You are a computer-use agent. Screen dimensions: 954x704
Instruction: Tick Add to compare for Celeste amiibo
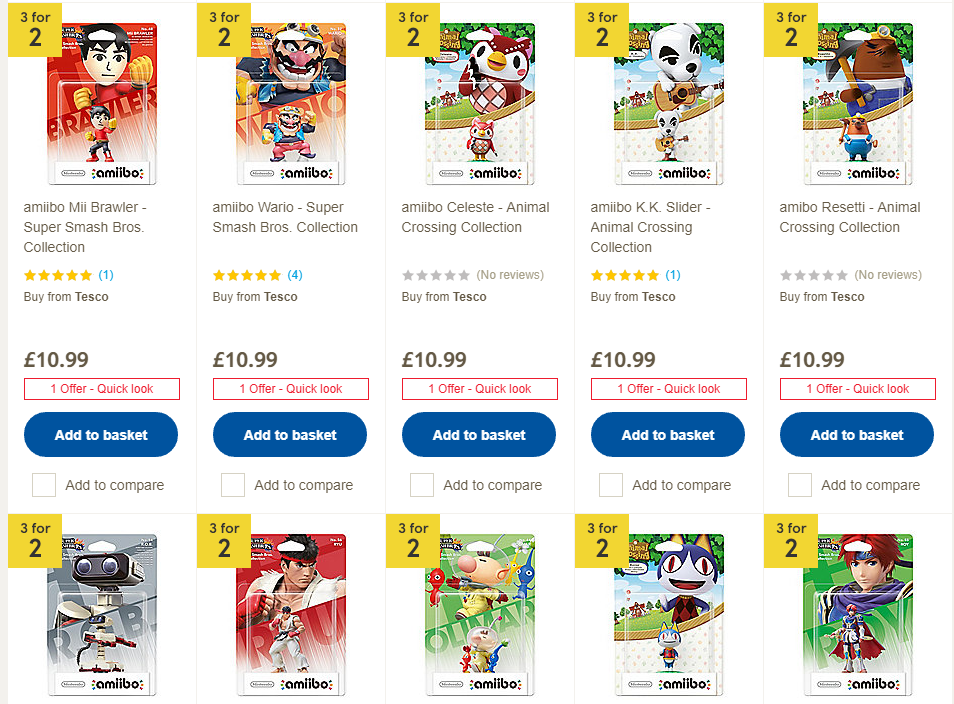(422, 485)
